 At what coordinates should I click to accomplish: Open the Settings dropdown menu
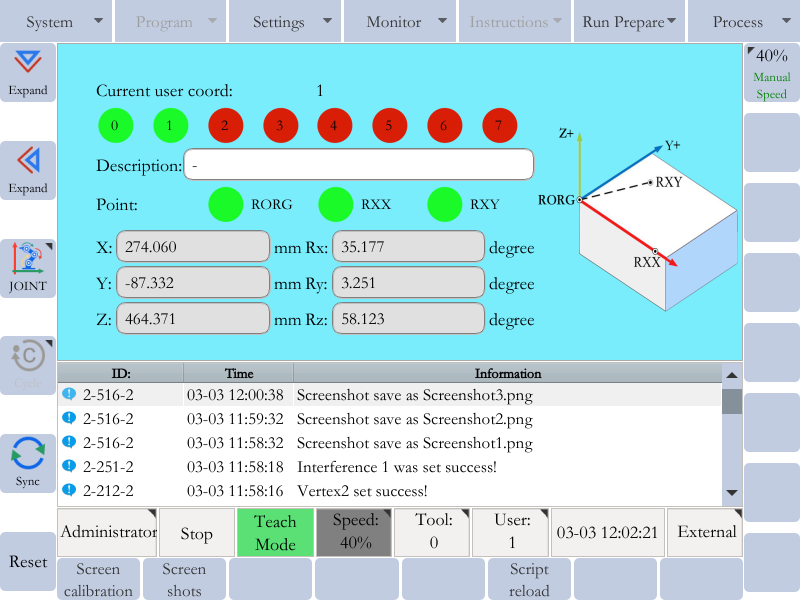pos(285,22)
